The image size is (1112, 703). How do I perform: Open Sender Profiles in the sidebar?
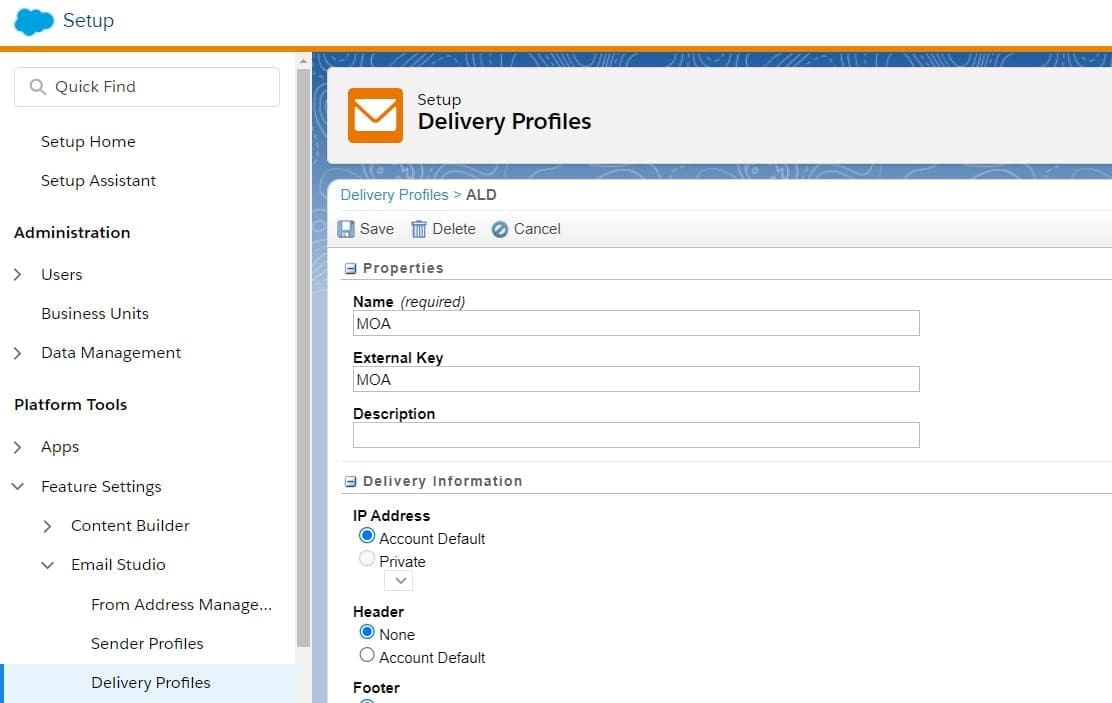[x=147, y=643]
